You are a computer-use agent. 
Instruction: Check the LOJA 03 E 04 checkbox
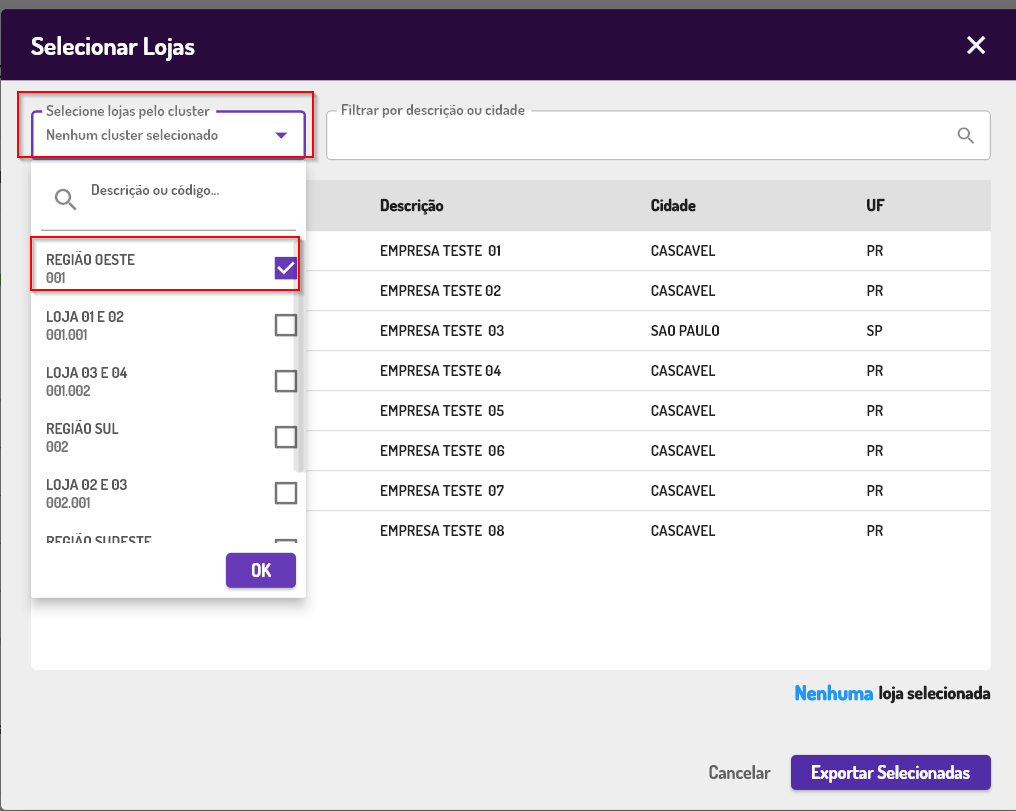coord(285,381)
